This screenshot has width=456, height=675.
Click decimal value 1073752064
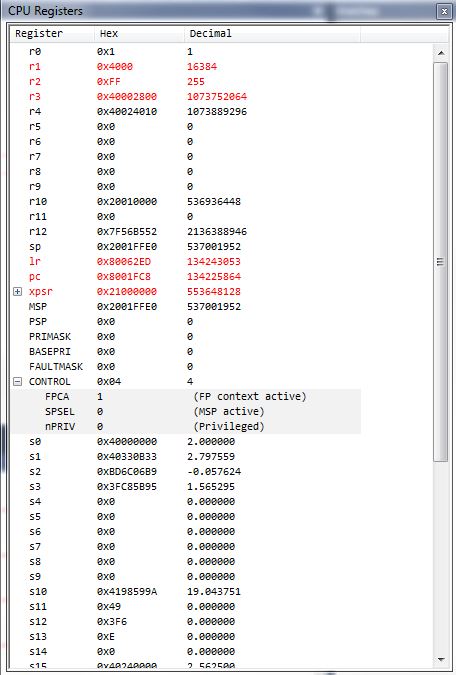pyautogui.click(x=217, y=97)
